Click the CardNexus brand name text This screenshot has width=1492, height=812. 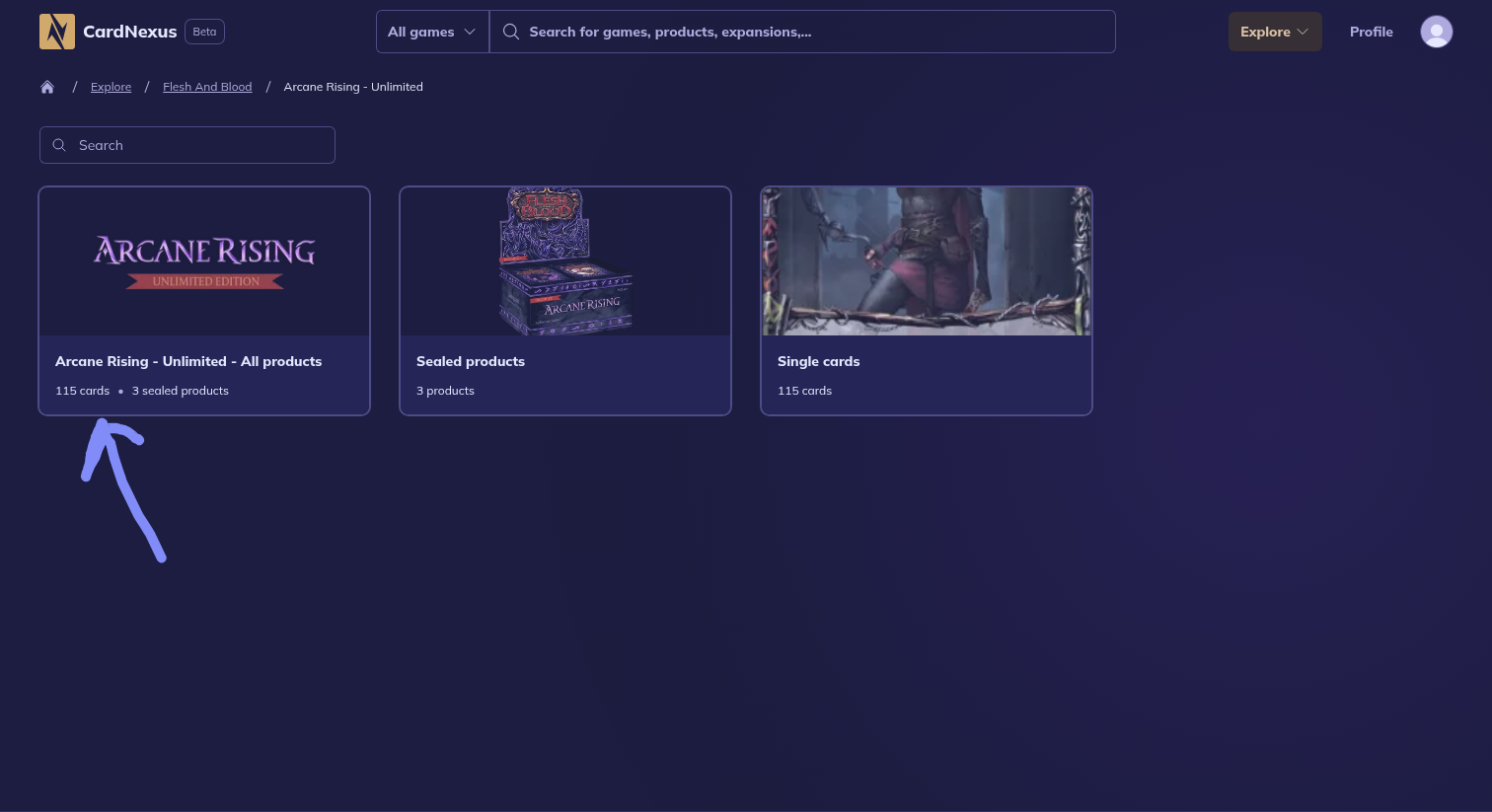(129, 32)
